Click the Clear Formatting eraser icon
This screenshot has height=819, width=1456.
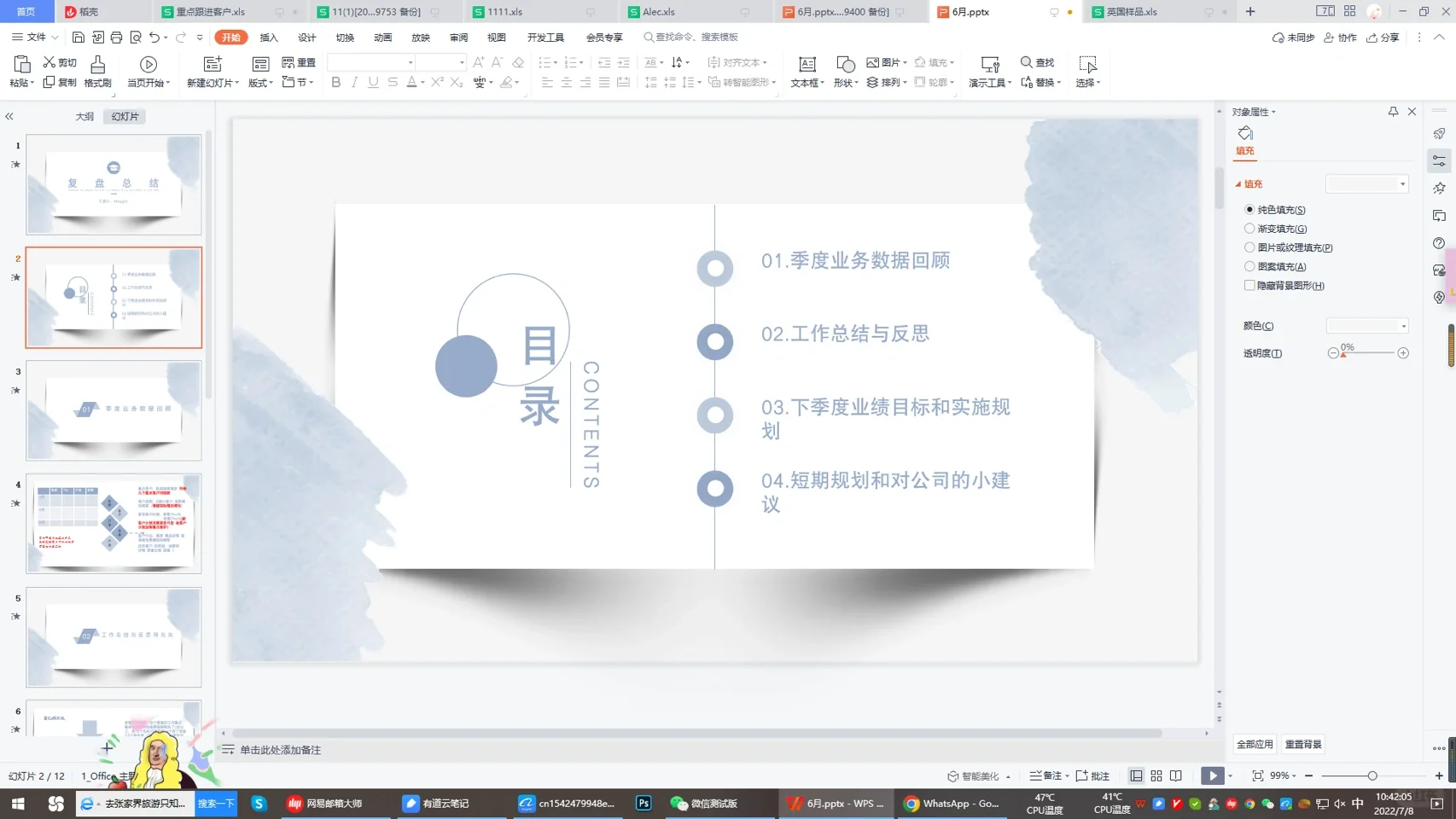(x=518, y=62)
